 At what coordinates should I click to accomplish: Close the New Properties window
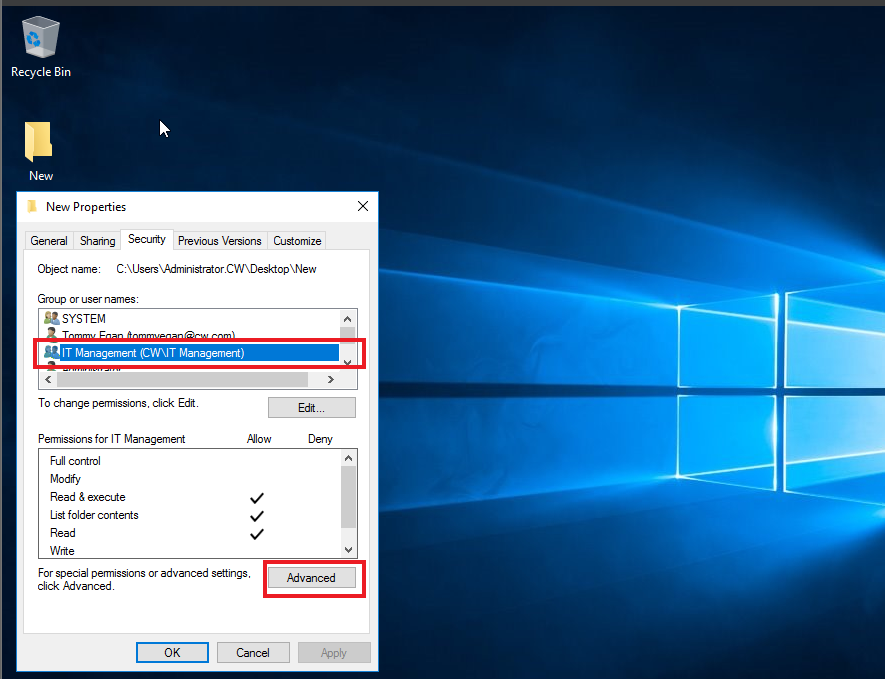[x=362, y=206]
